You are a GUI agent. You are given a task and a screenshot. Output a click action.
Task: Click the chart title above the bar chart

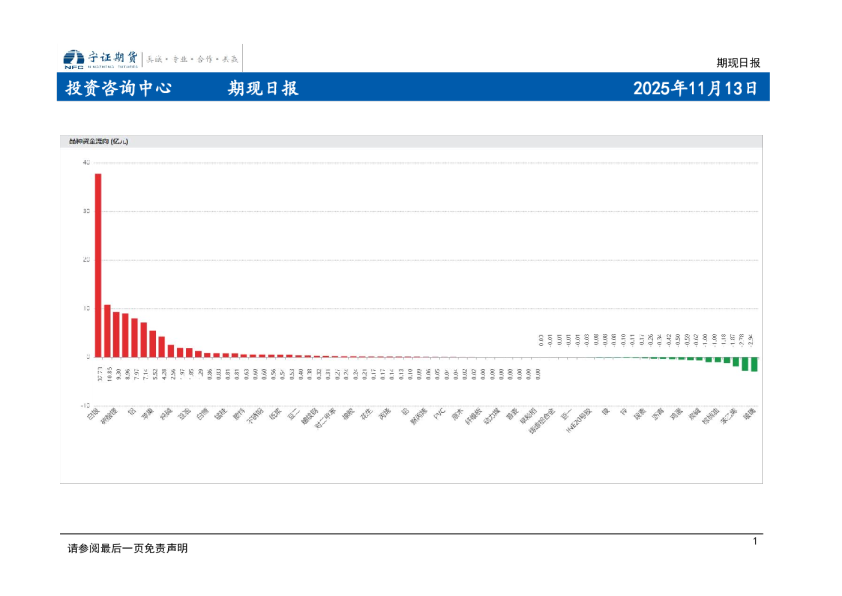[x=98, y=142]
